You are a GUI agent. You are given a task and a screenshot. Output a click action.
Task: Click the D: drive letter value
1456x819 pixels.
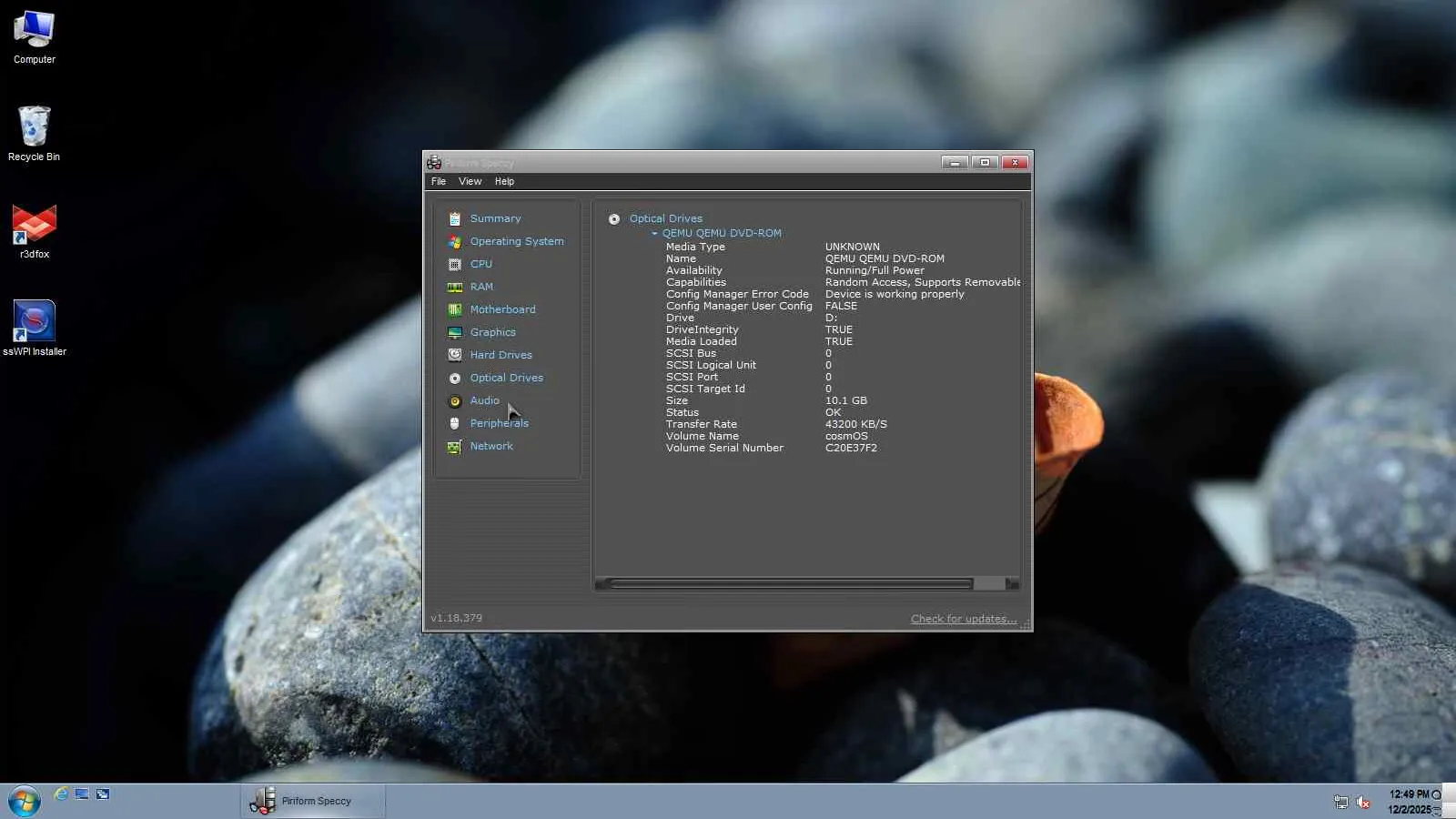pos(831,318)
